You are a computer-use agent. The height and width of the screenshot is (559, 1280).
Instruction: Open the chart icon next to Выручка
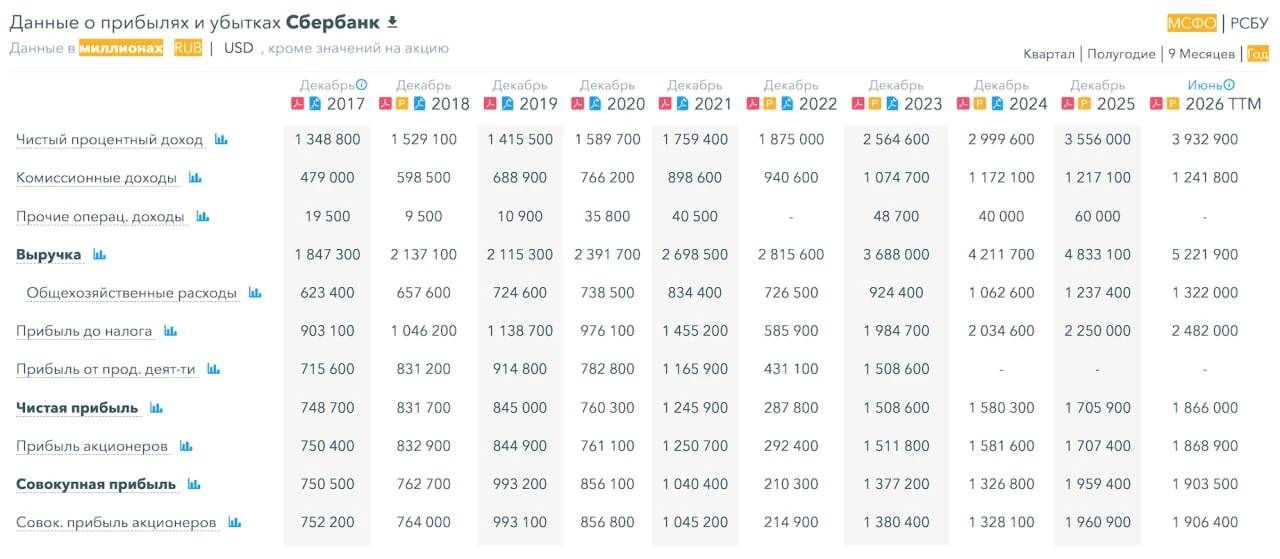click(99, 255)
